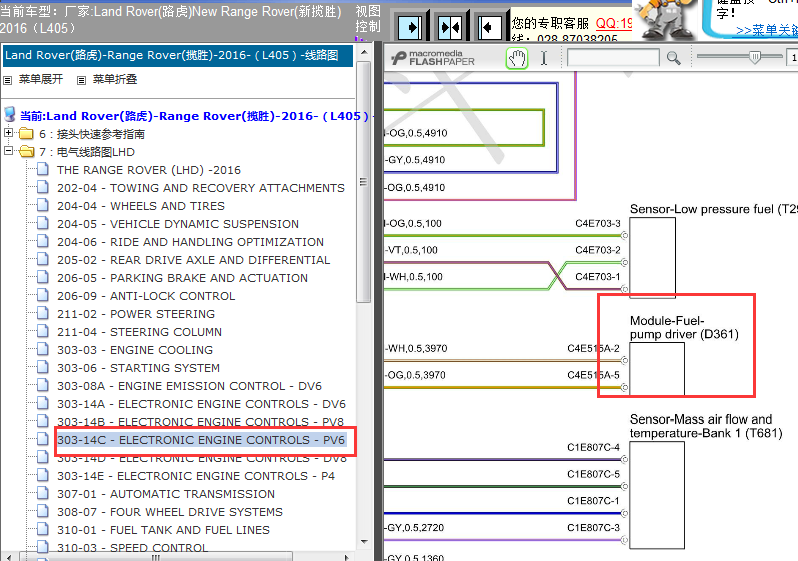Open 307-01 Automatic Transmission
The image size is (798, 561).
(x=165, y=494)
